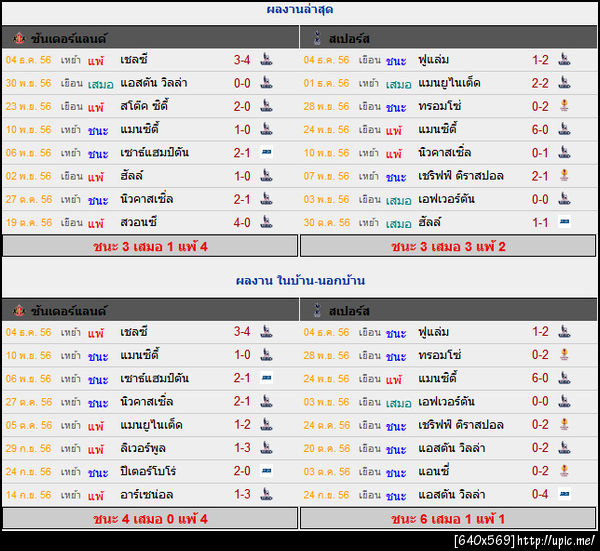
Task: Click league icon in เอฟเวอร์ตัน row under ในบ้าน-นอกบ้าน
Action: pyautogui.click(x=564, y=401)
